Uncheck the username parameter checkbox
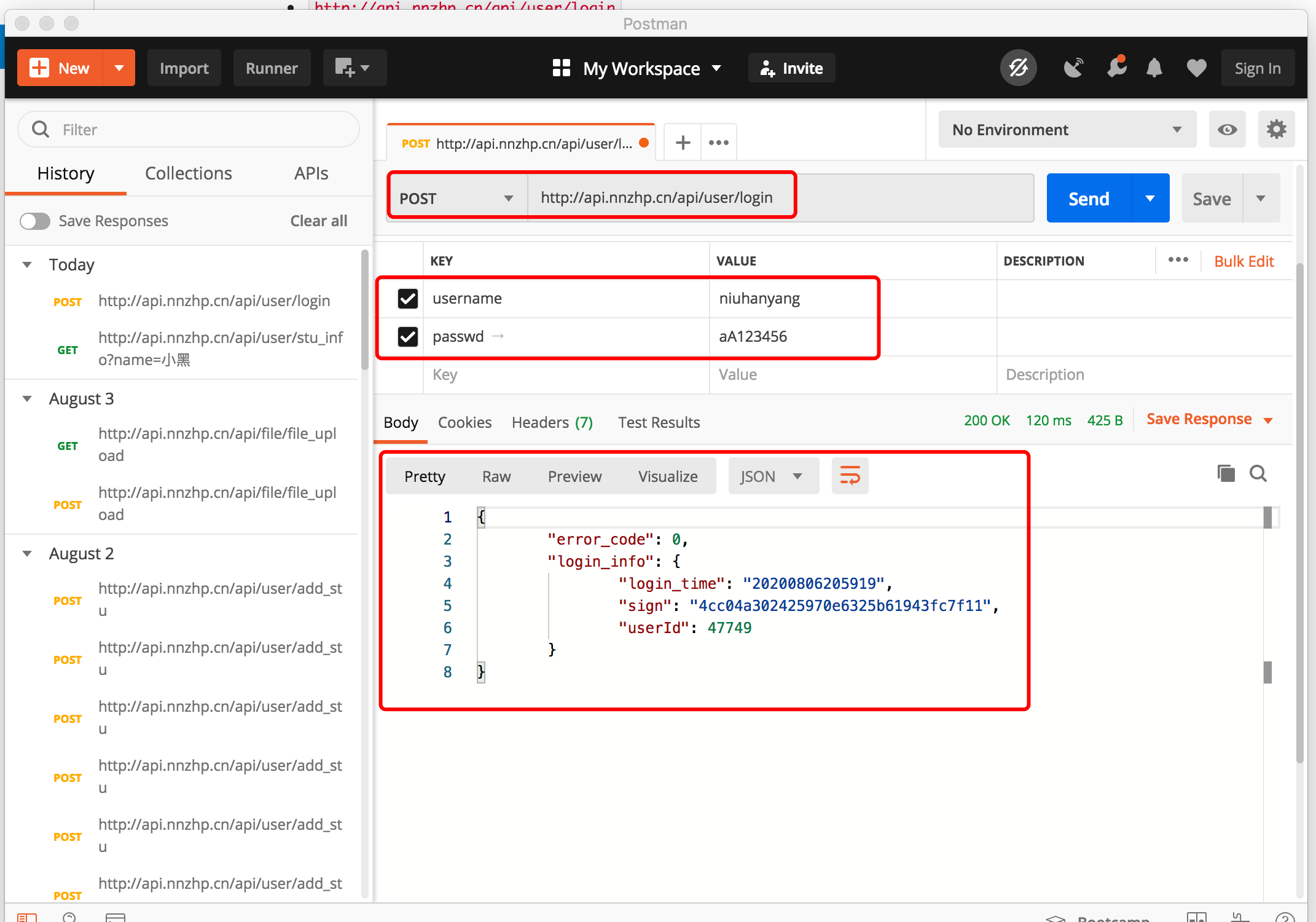 407,299
